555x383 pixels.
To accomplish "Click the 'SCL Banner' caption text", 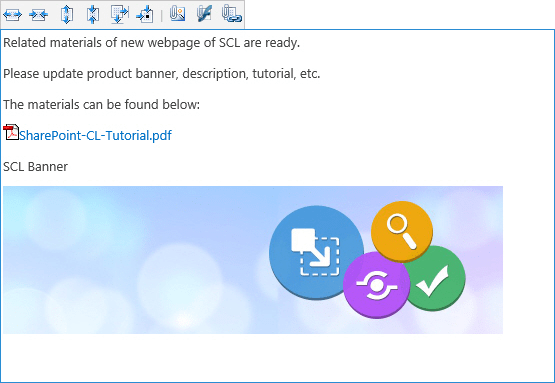I will (35, 166).
